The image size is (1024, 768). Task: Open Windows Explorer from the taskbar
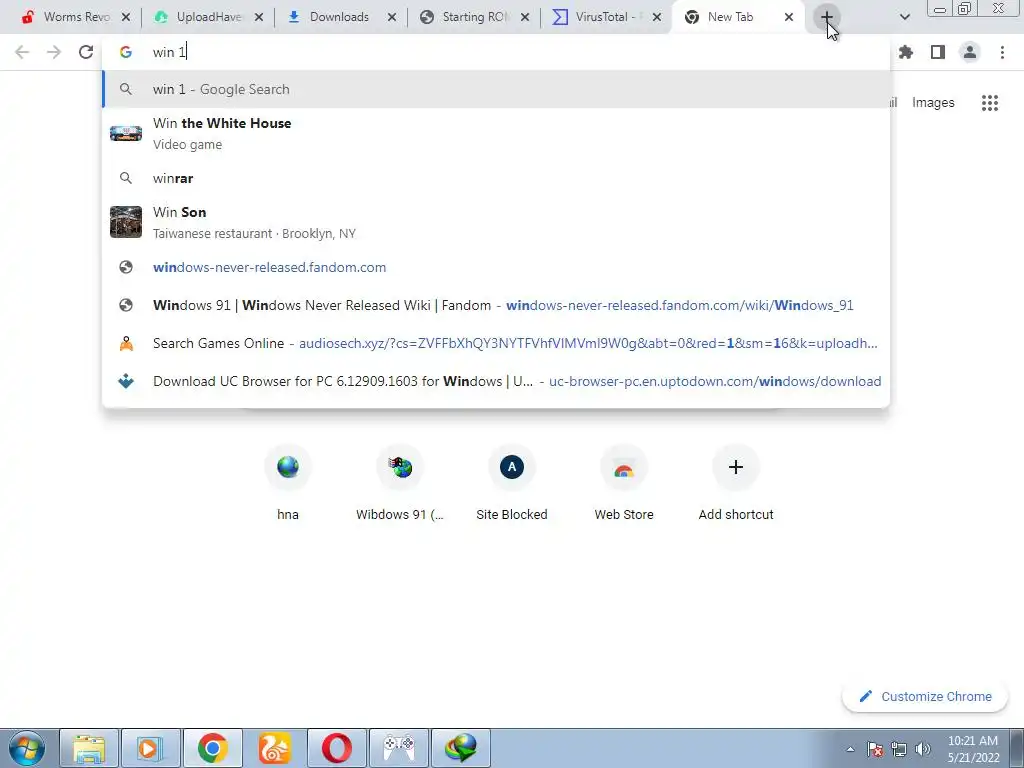pyautogui.click(x=89, y=748)
